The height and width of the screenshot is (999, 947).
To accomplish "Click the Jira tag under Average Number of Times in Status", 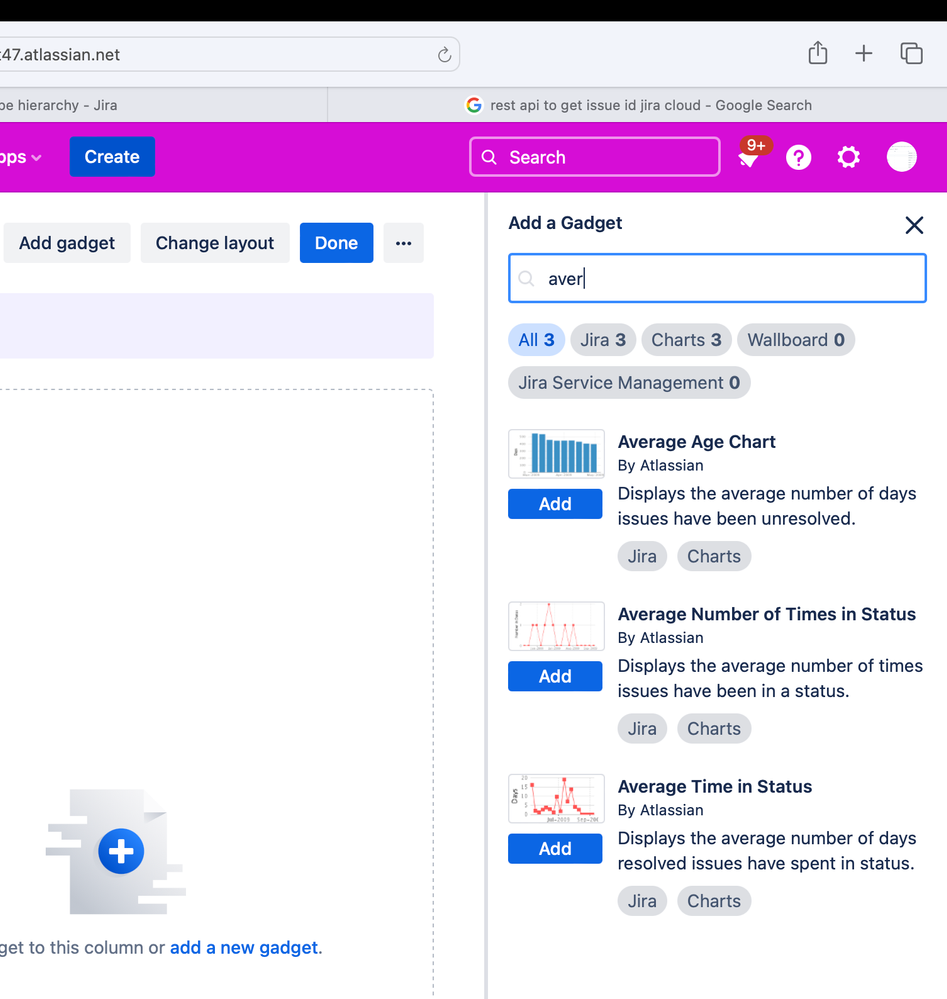I will coord(642,728).
